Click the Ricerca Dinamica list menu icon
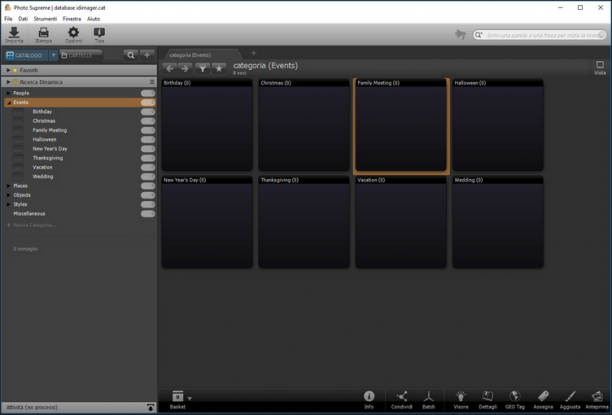The width and height of the screenshot is (612, 415). point(152,82)
